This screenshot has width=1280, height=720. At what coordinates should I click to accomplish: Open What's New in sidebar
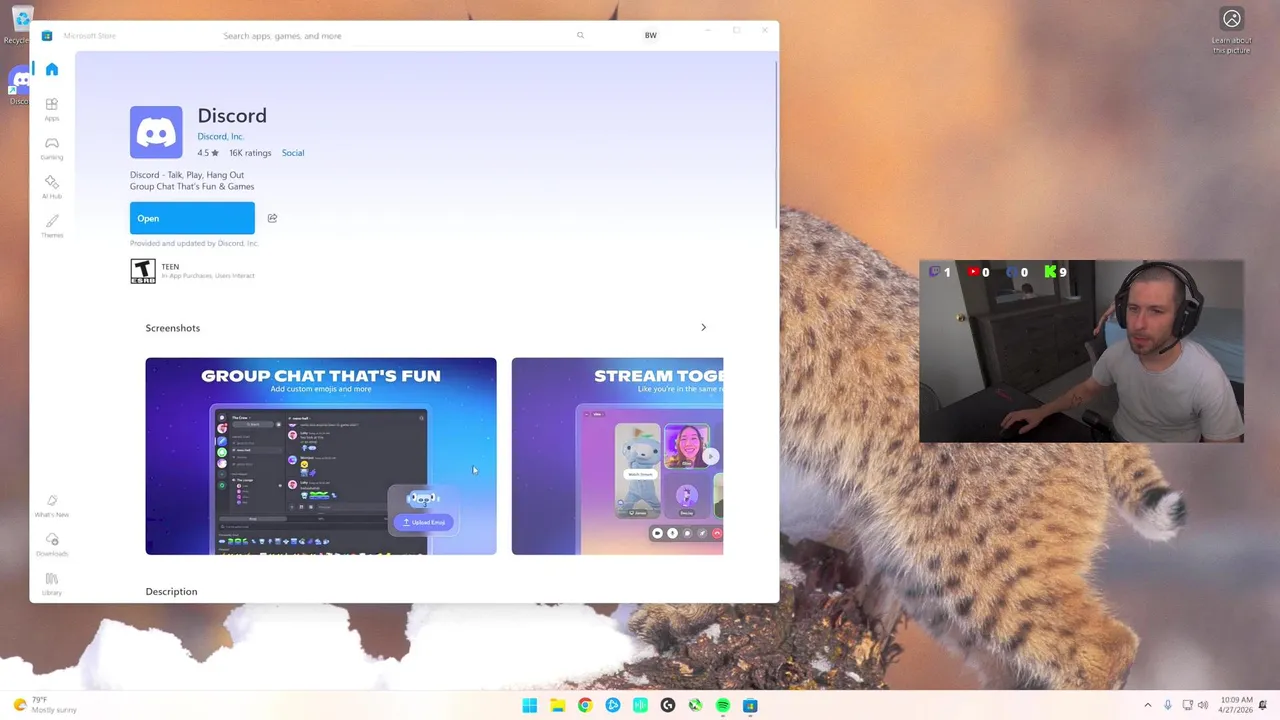coord(52,505)
